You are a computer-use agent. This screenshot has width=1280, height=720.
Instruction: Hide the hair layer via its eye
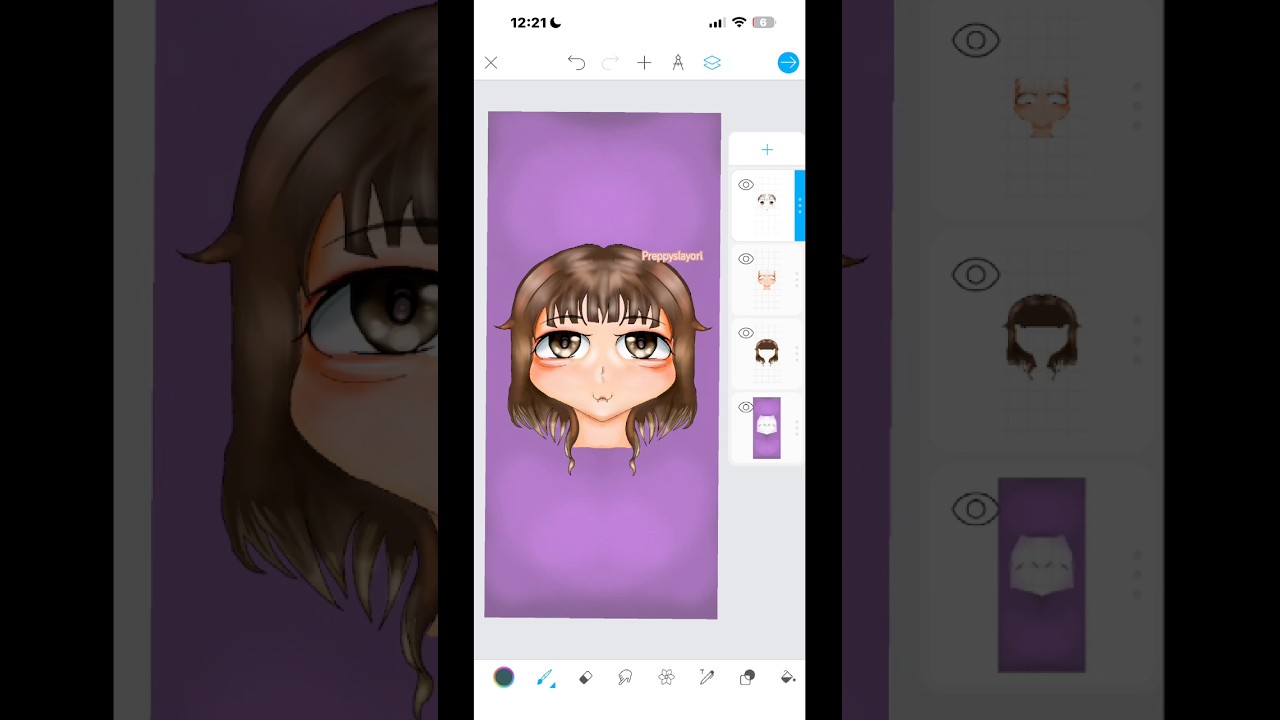(x=746, y=333)
